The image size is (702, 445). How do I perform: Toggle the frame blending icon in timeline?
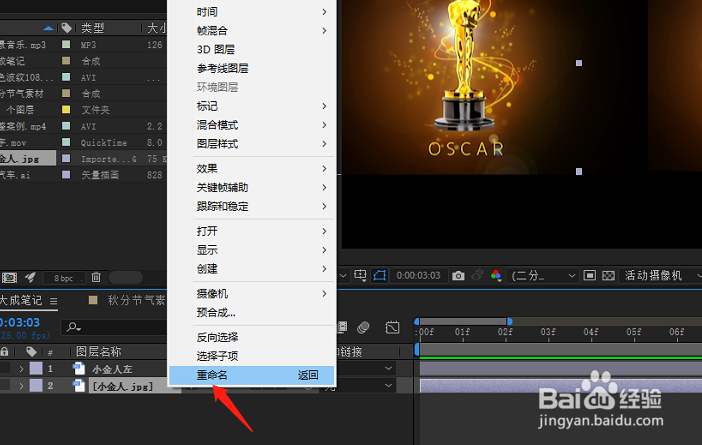[342, 327]
